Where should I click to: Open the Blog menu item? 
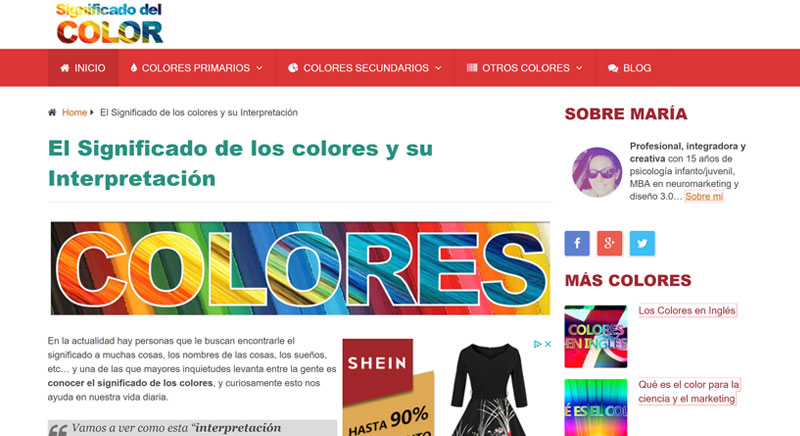629,68
